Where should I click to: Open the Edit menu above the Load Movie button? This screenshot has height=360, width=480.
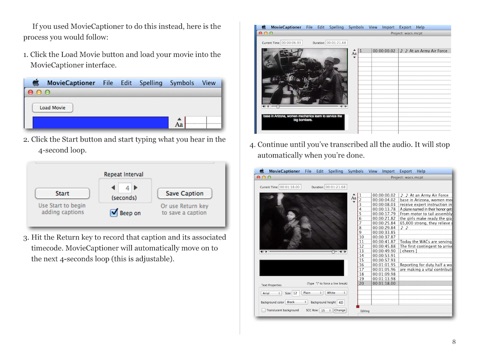point(126,83)
